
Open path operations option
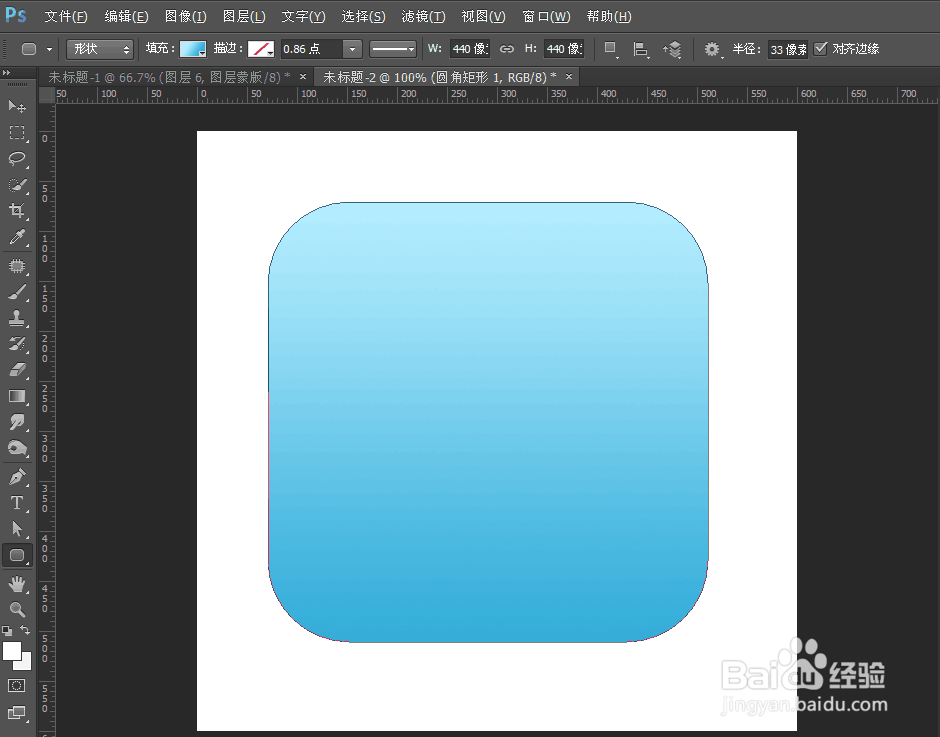click(610, 49)
